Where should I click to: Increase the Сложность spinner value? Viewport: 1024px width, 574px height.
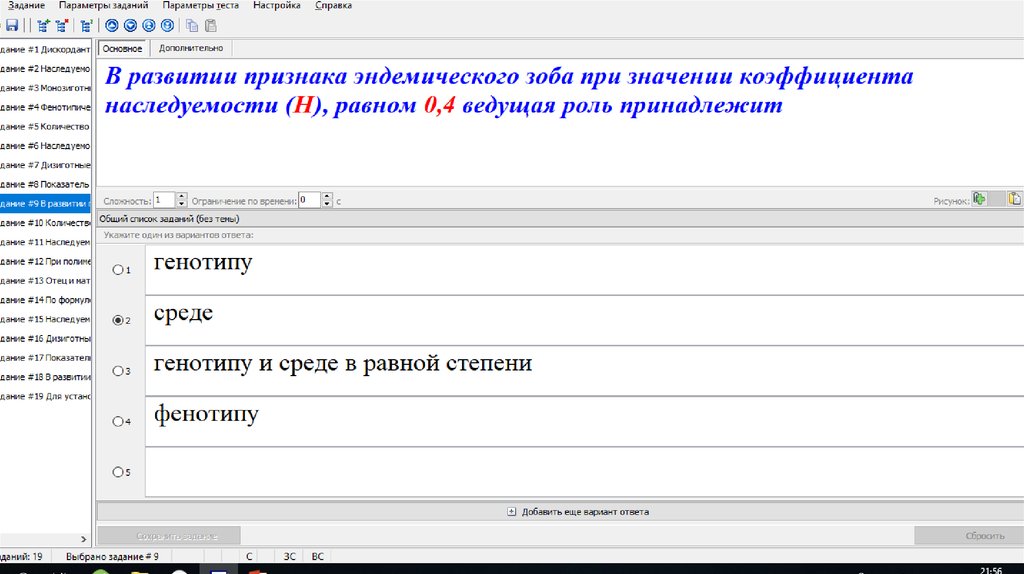(x=182, y=196)
